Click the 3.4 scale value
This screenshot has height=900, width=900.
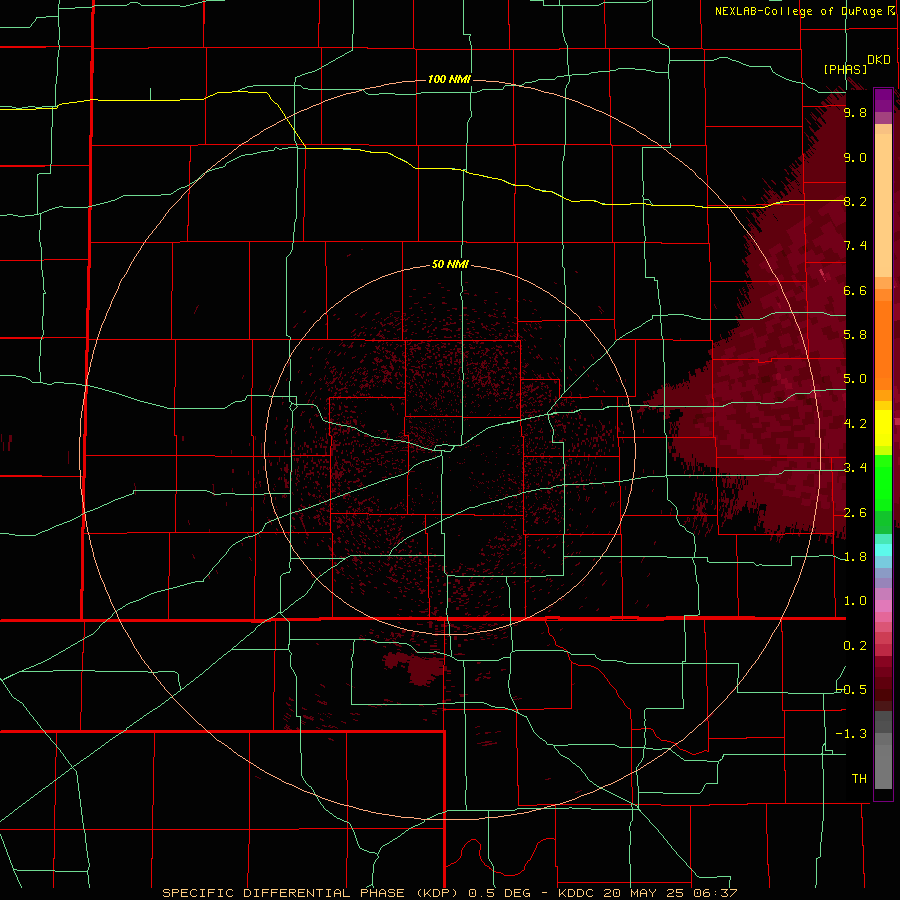pyautogui.click(x=855, y=468)
